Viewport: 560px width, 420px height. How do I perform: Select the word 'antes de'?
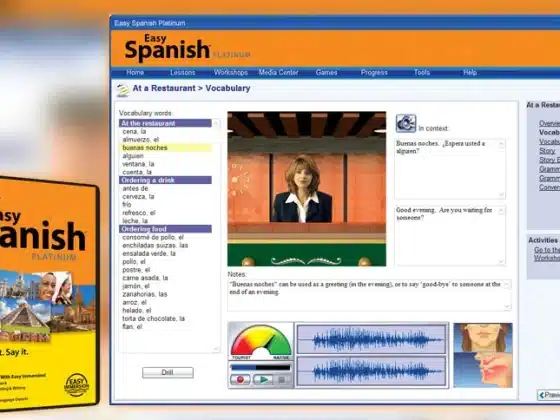[135, 189]
